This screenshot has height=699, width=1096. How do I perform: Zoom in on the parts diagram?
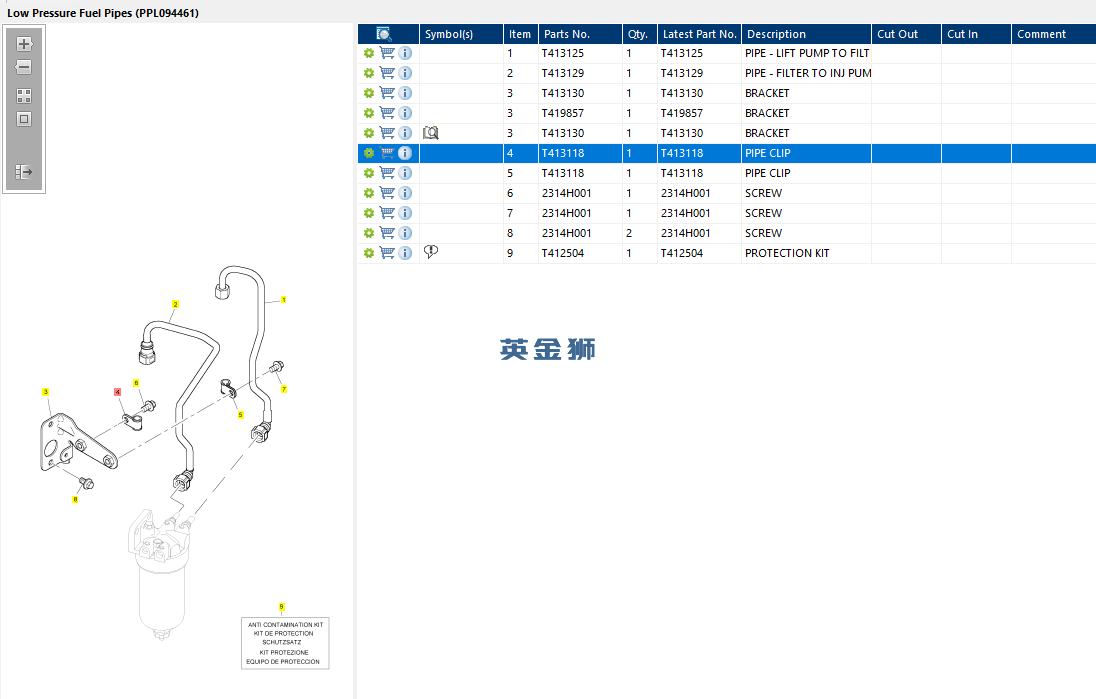24,44
